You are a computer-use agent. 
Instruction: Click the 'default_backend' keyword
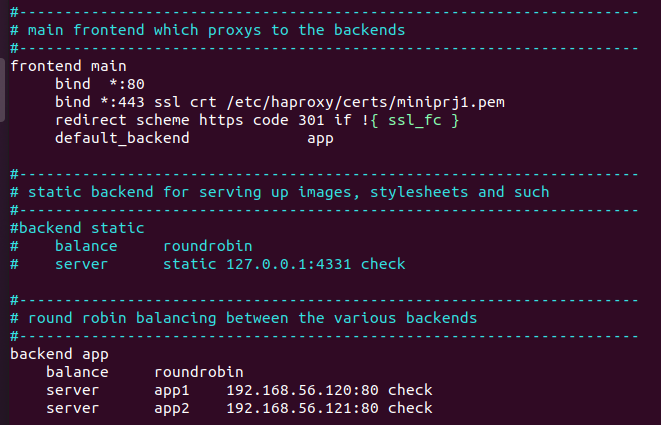tap(122, 138)
